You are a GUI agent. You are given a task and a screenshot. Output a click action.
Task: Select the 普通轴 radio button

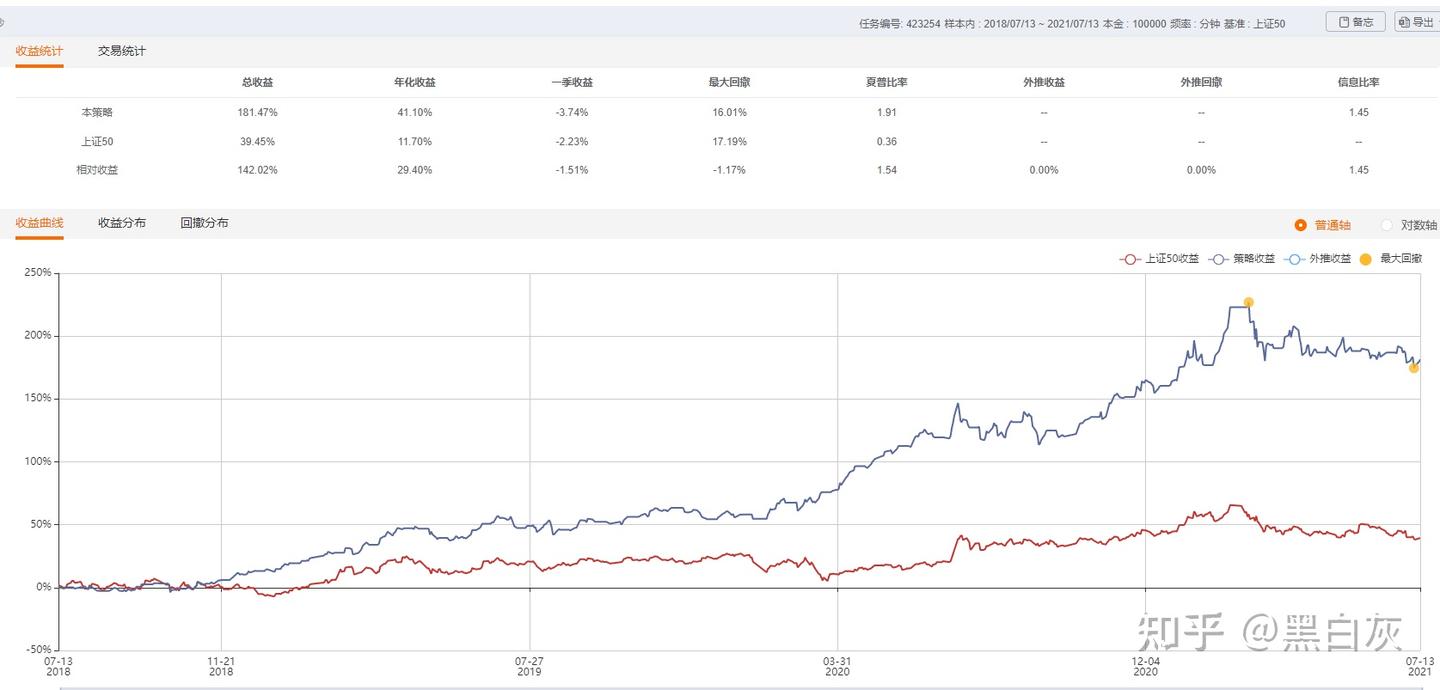pos(1301,226)
